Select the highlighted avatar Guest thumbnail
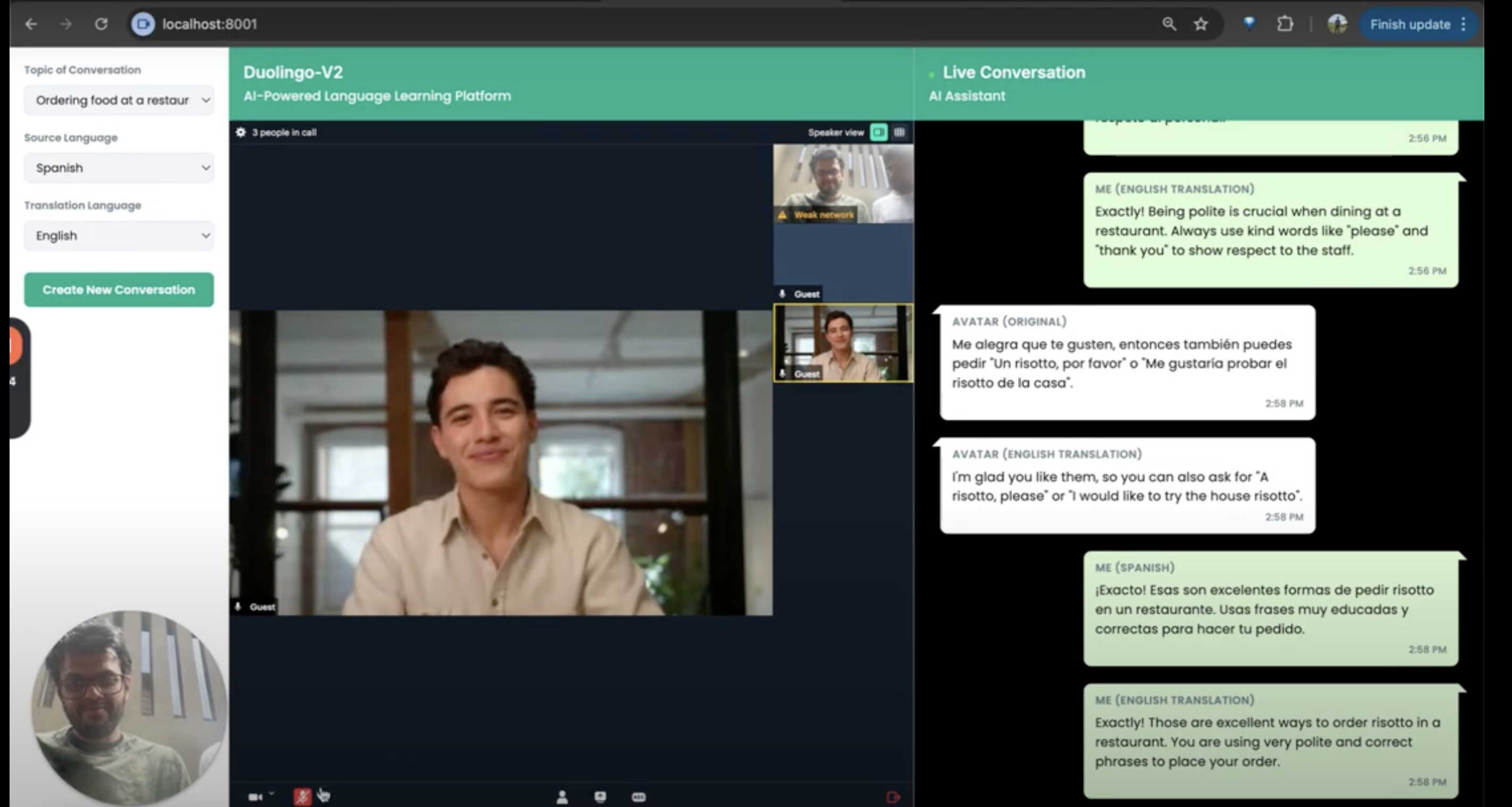Screen dimensions: 1512x807 click(843, 343)
